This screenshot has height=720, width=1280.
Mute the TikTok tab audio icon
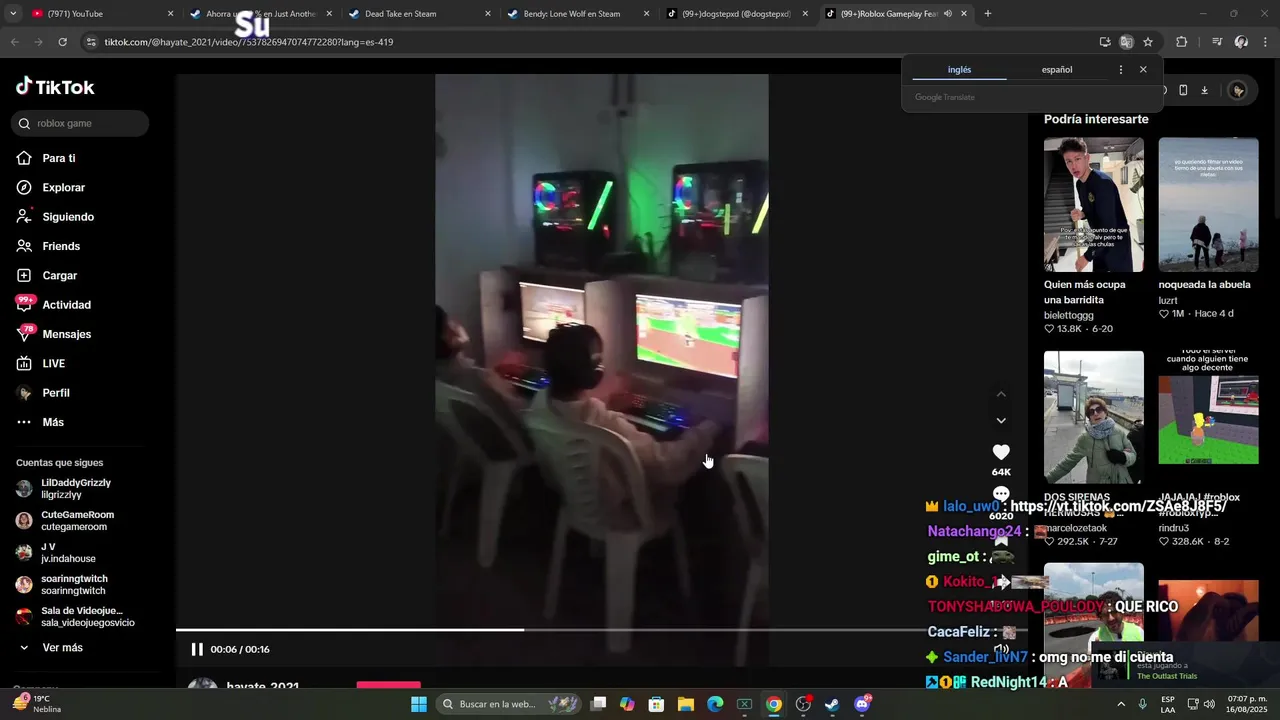(x=947, y=14)
